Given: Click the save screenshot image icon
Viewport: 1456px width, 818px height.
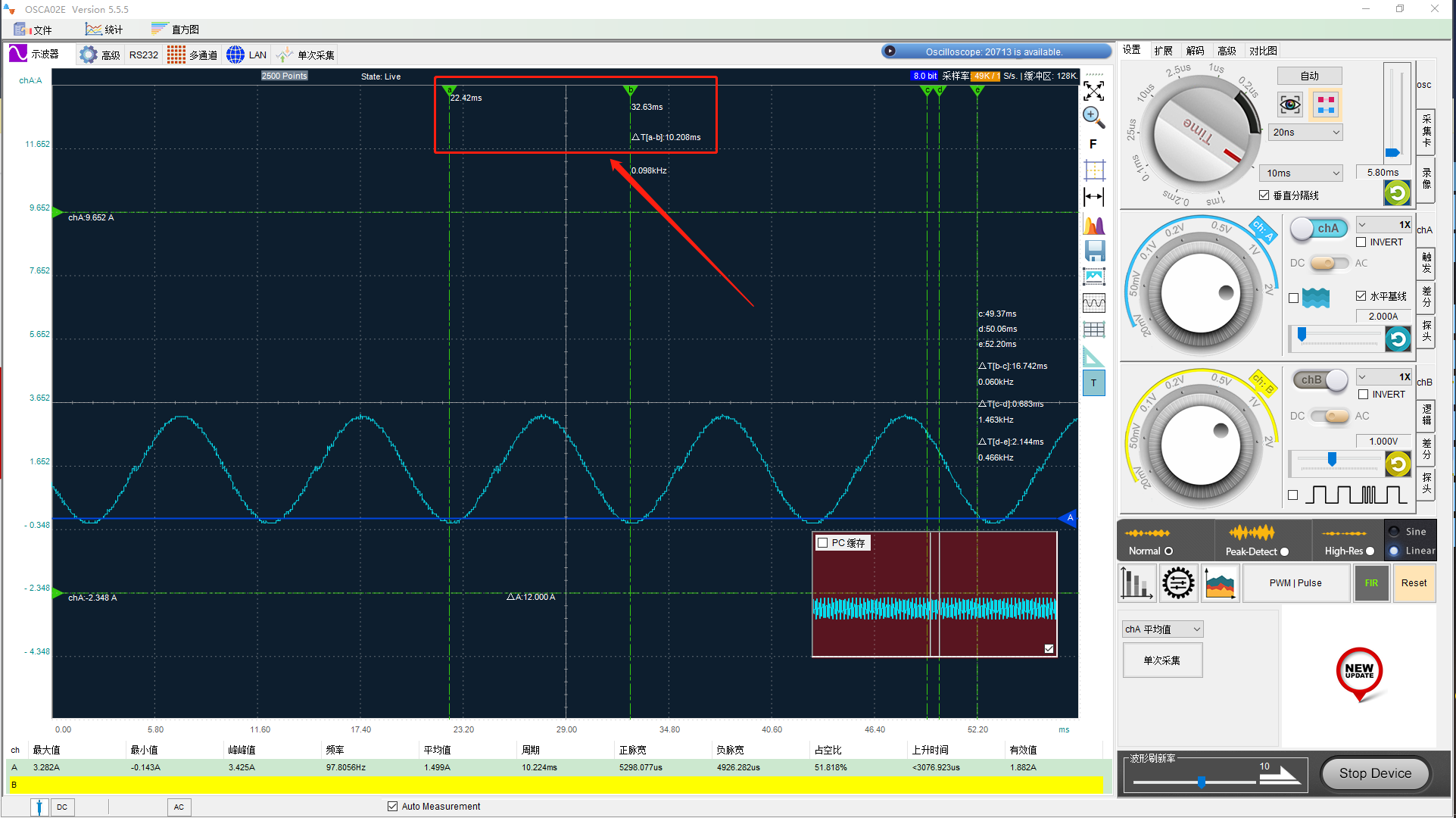Looking at the screenshot, I should [x=1094, y=277].
